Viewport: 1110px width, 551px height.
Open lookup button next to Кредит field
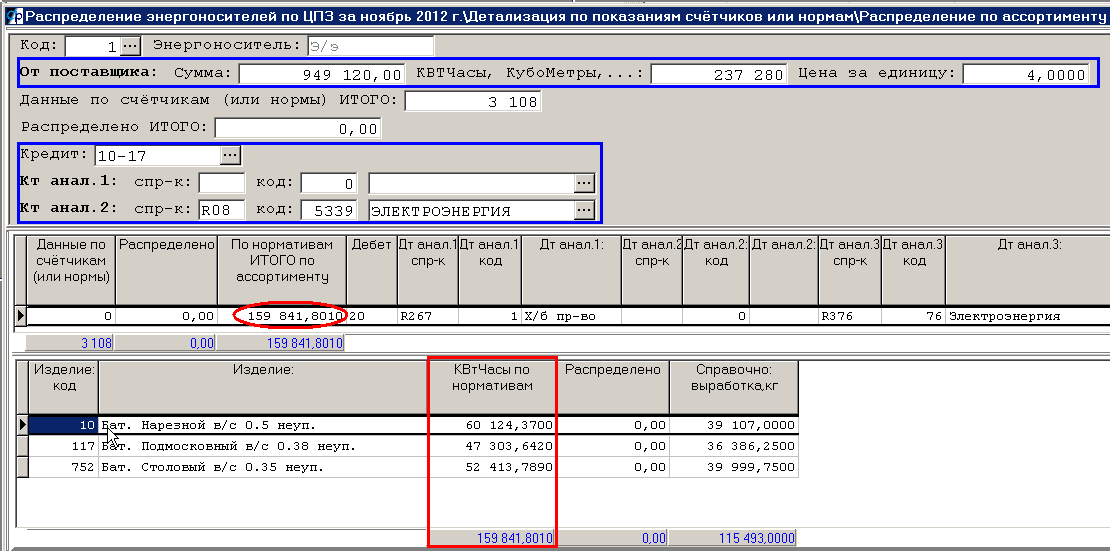(231, 154)
